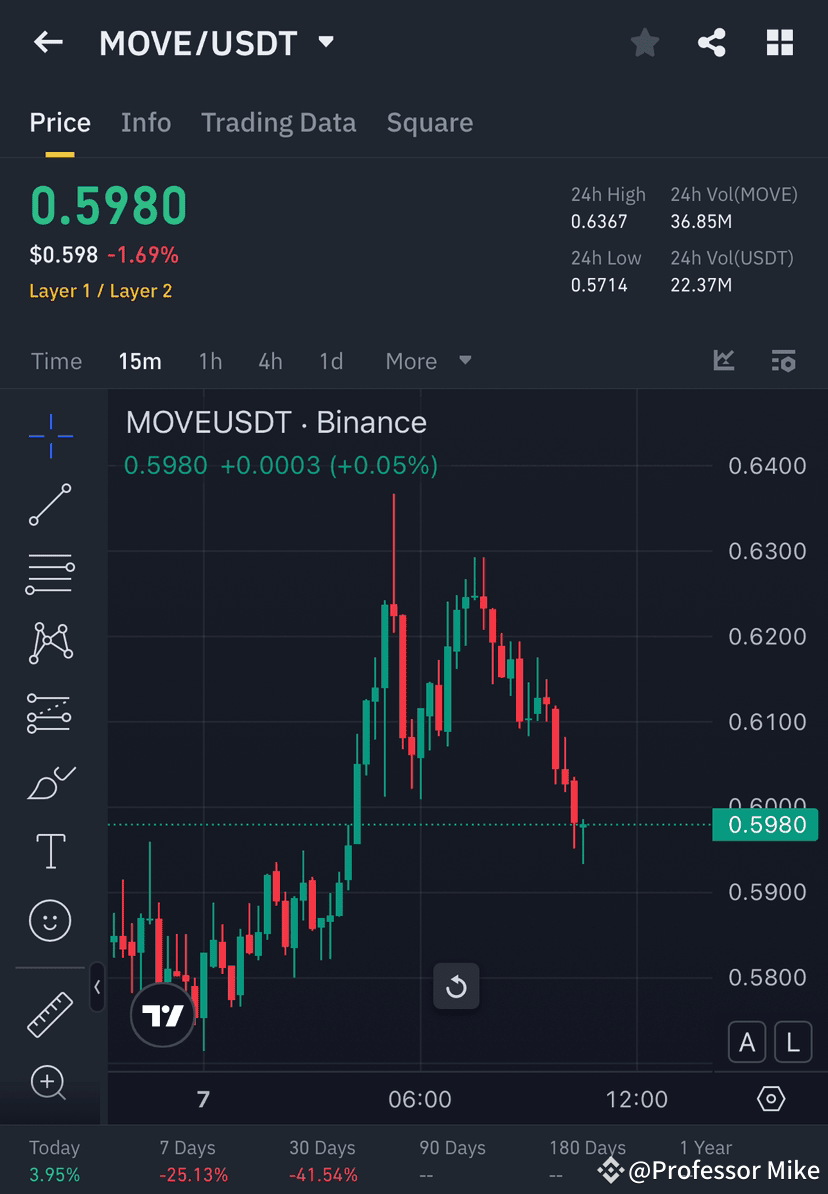Switch to the Trading Data tab
Screen dimensions: 828x1194
[x=278, y=122]
